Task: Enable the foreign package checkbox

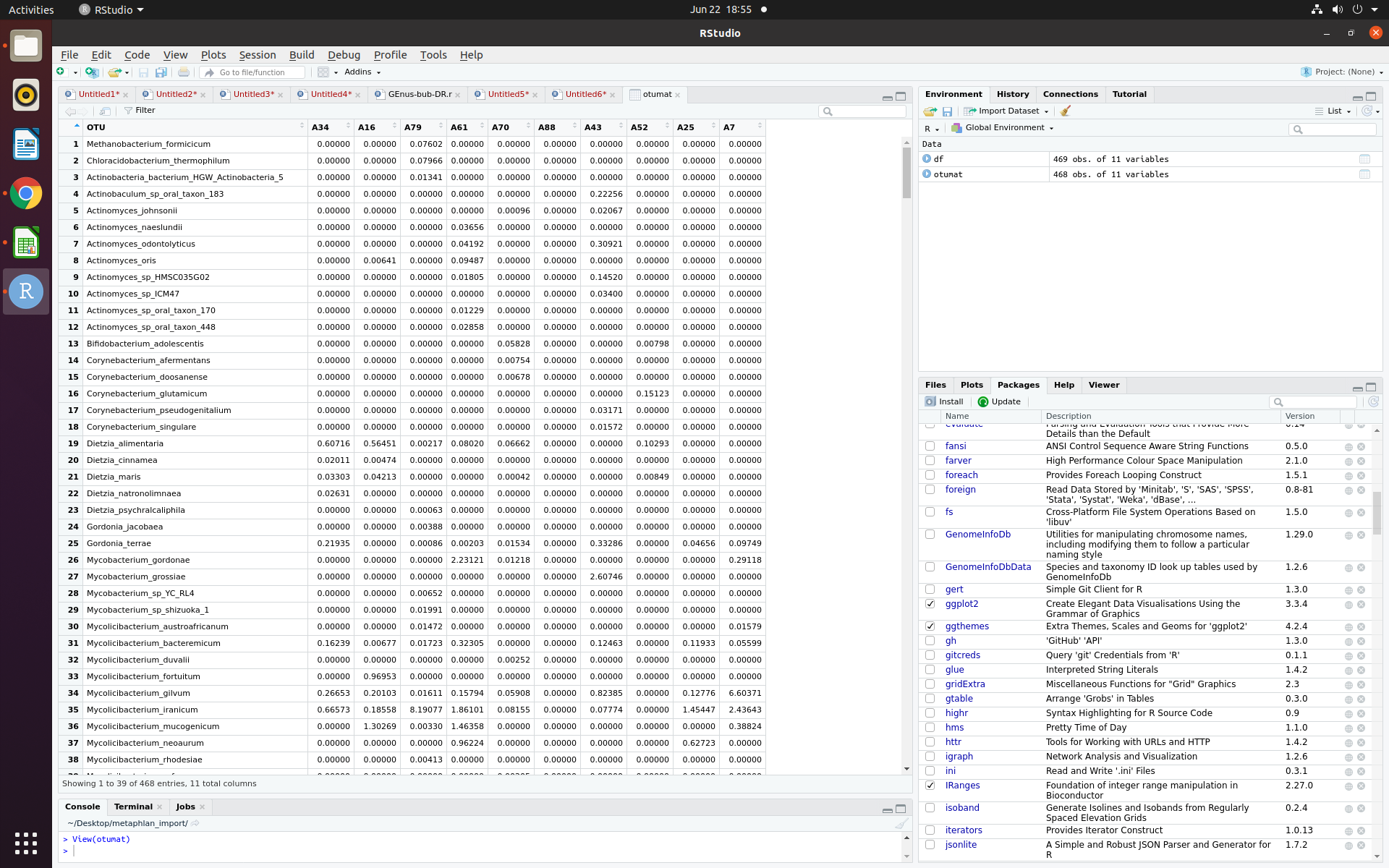Action: tap(930, 490)
